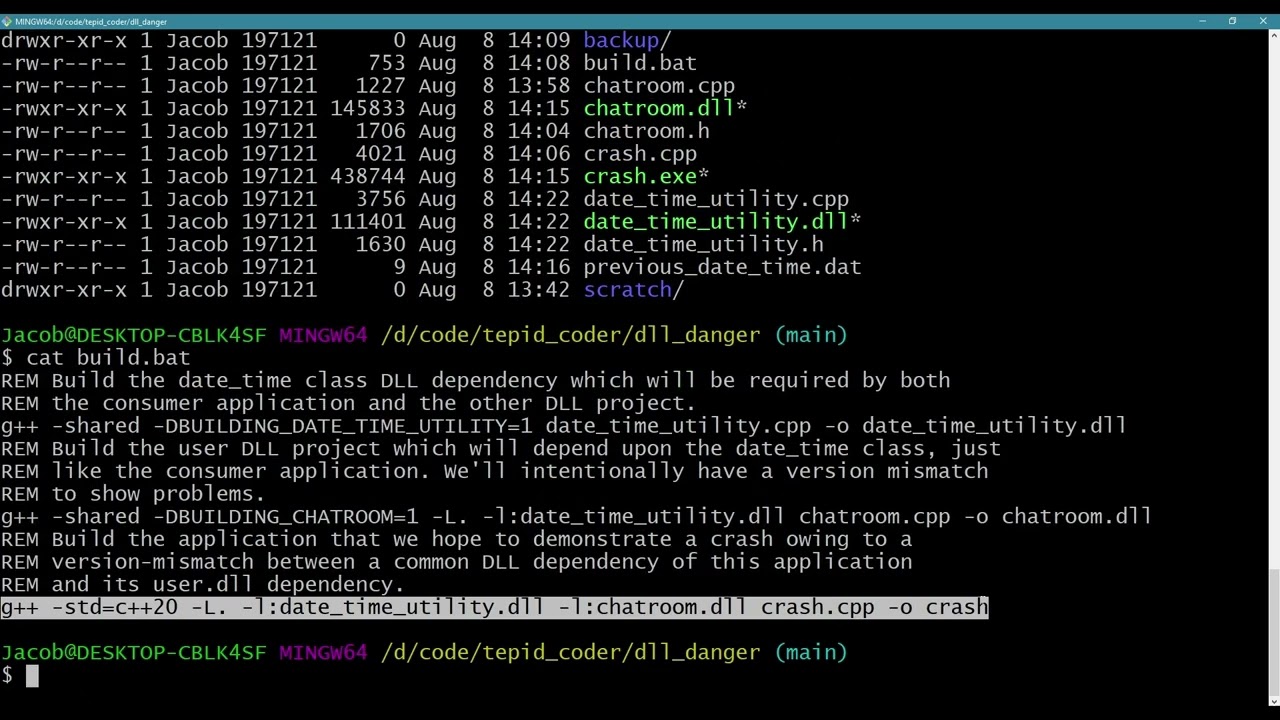Screen dimensions: 1280x720
Task: Click the scratch/ directory name
Action: tap(633, 289)
